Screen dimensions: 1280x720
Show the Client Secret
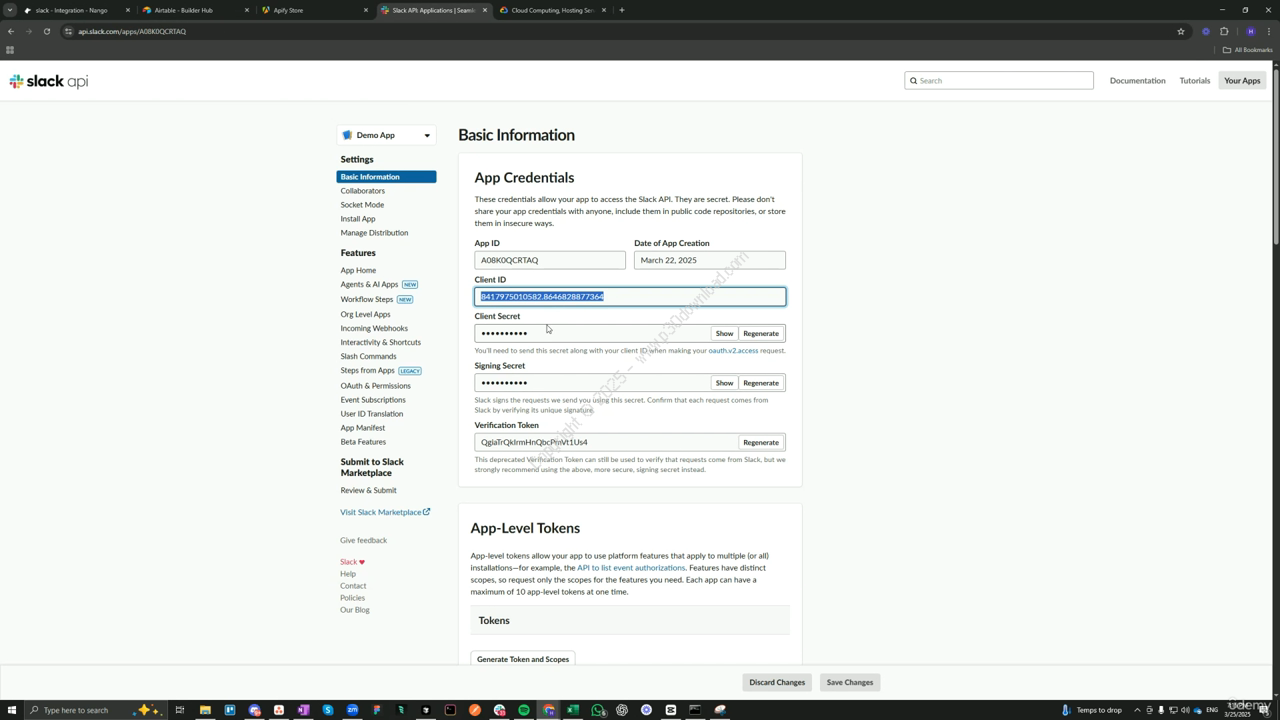724,333
